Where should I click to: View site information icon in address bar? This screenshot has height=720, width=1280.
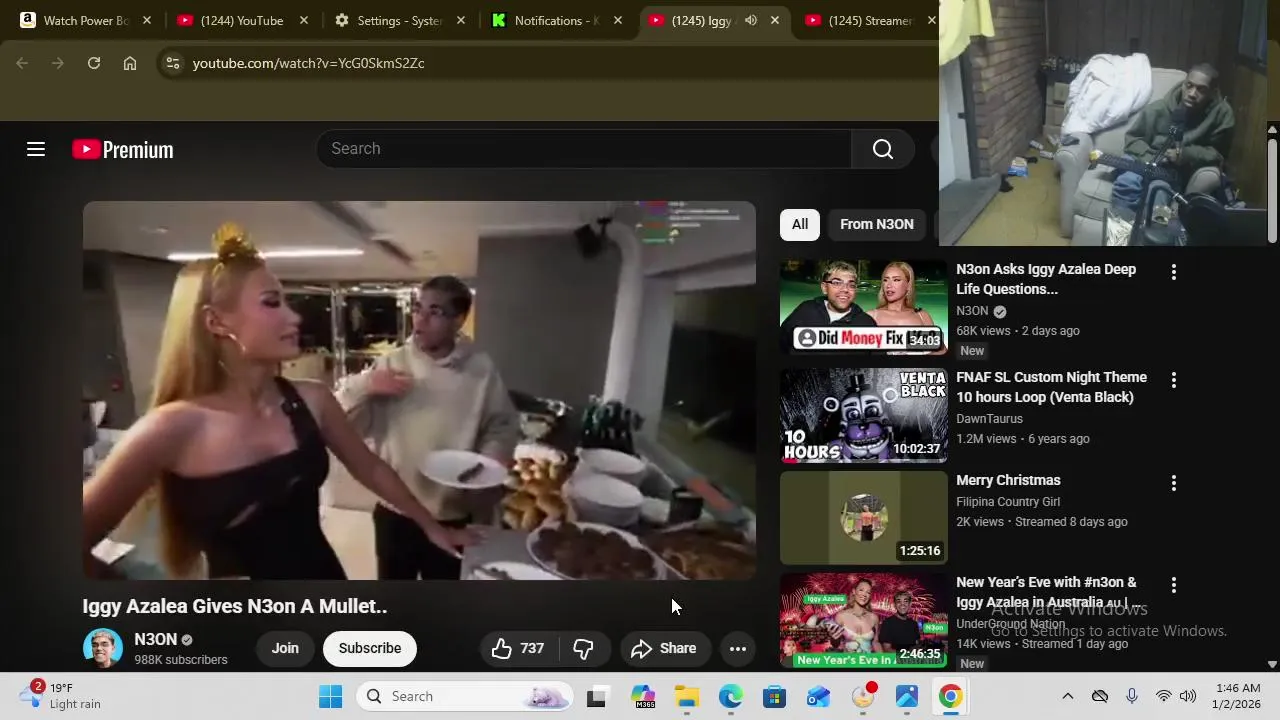coord(173,63)
